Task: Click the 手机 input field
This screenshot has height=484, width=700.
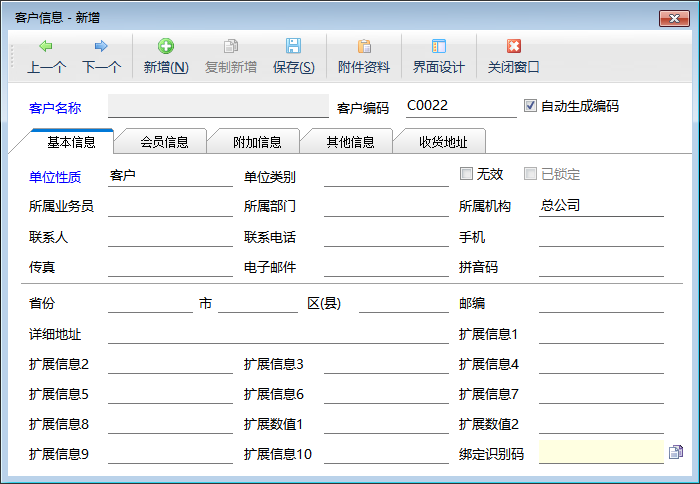Action: pyautogui.click(x=601, y=236)
